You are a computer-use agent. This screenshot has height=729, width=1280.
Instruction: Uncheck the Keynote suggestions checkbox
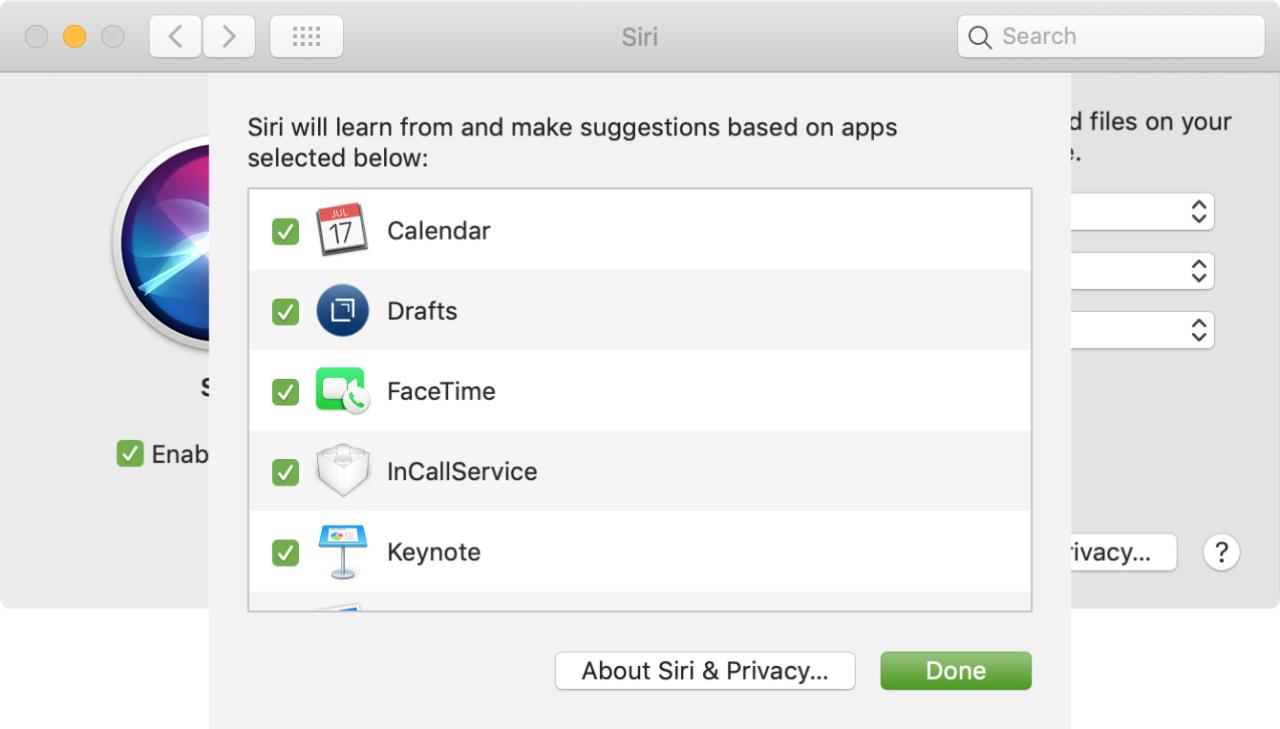pos(285,551)
